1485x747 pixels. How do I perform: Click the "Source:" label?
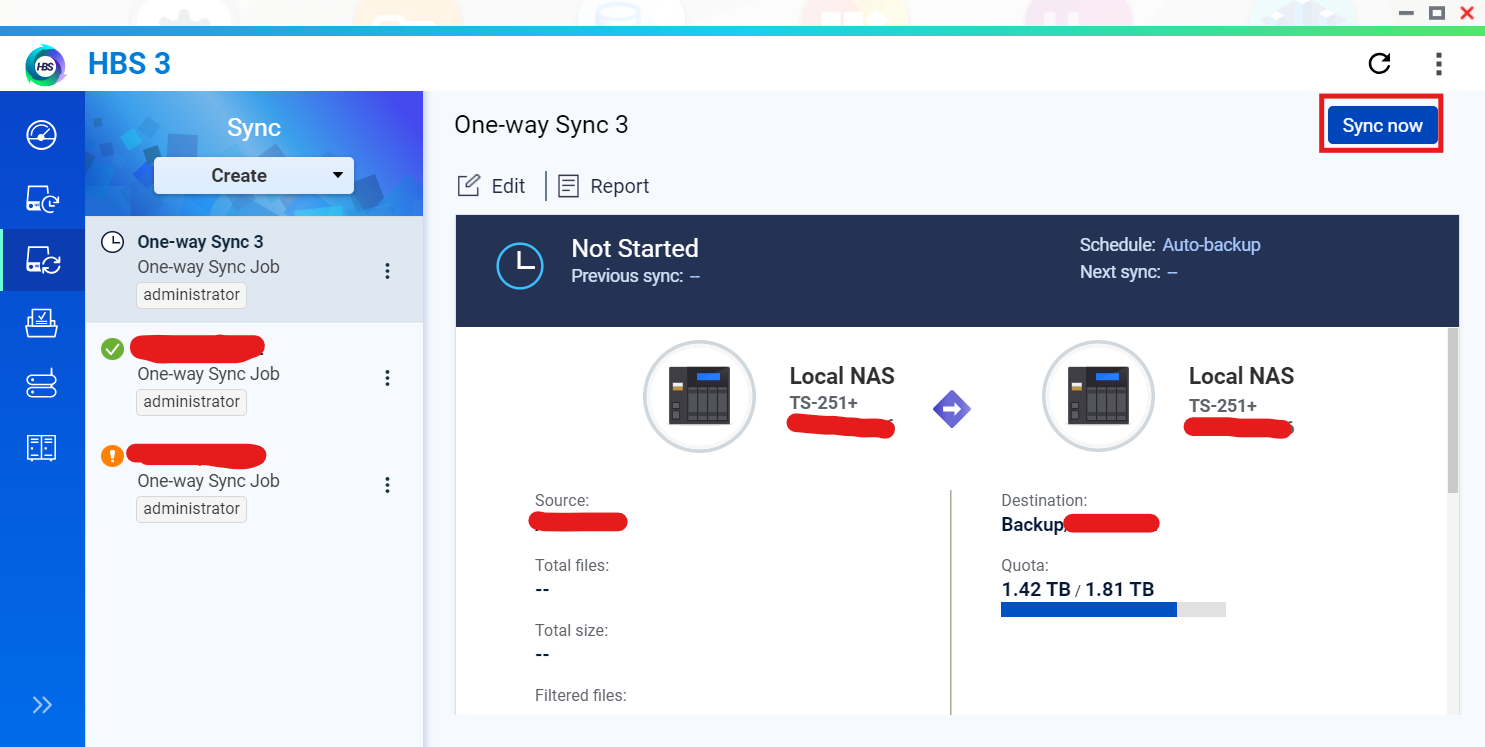(x=562, y=500)
